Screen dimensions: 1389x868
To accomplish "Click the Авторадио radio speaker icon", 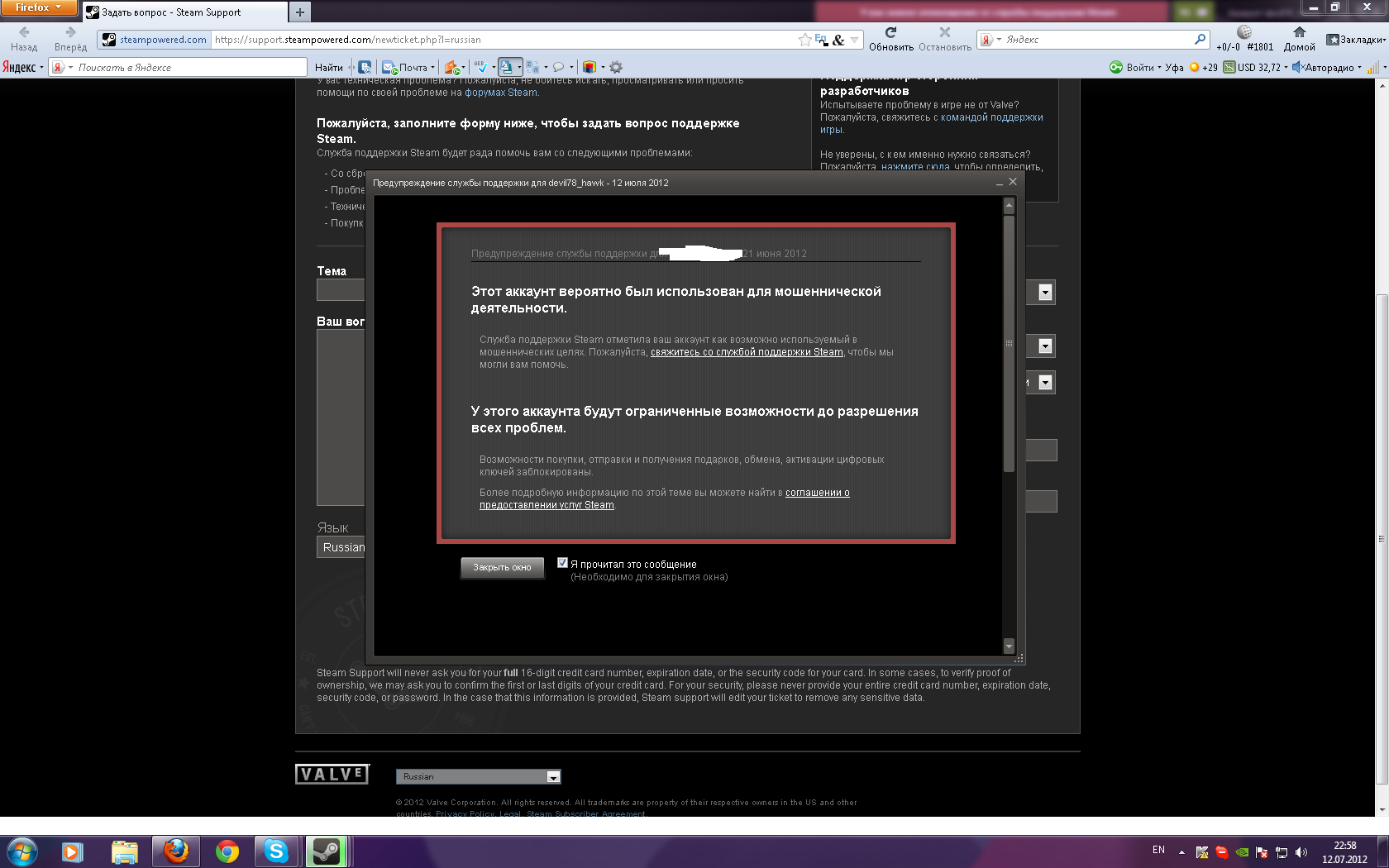I will [x=1297, y=68].
